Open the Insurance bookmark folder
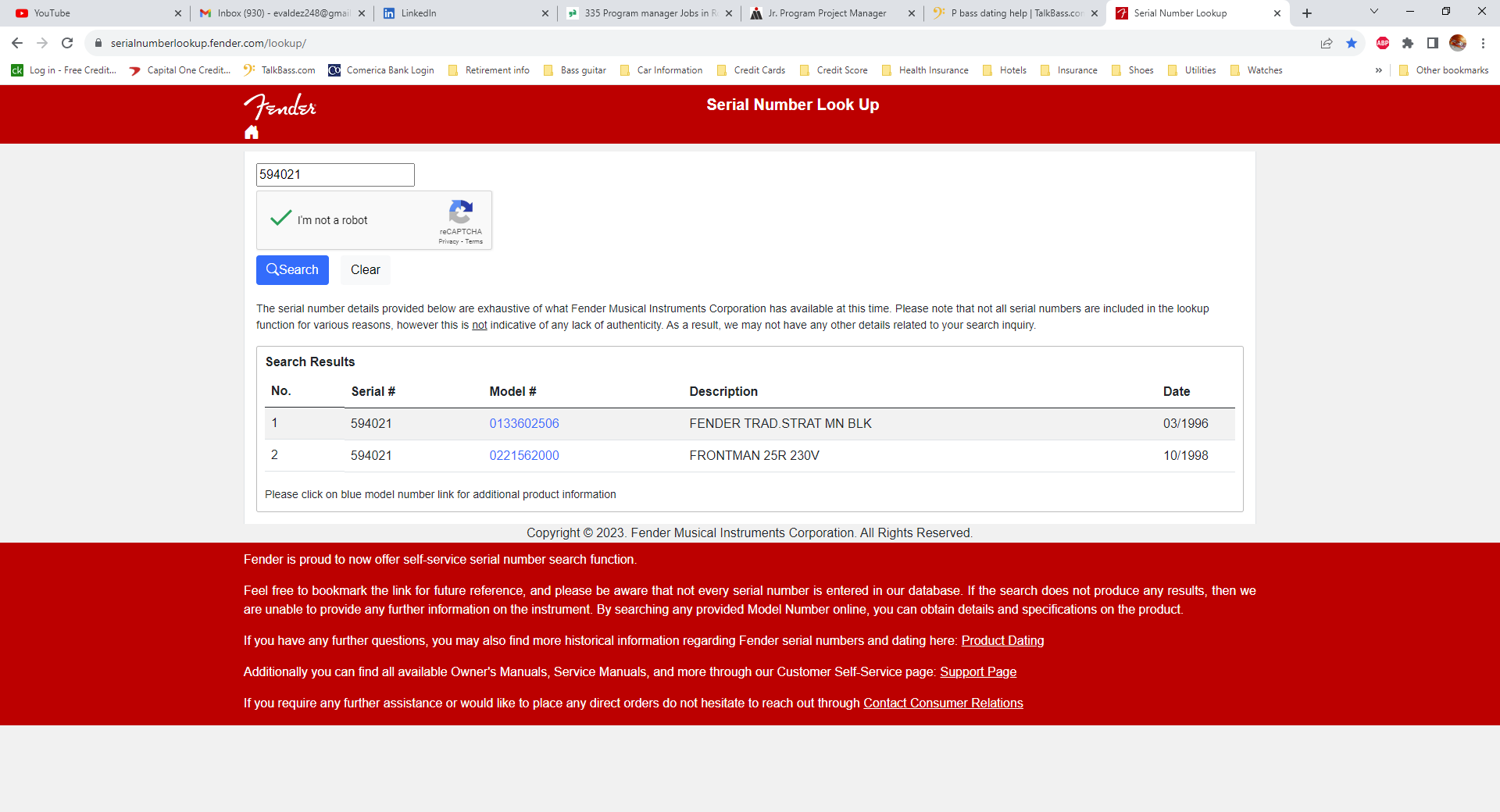 coord(1069,70)
